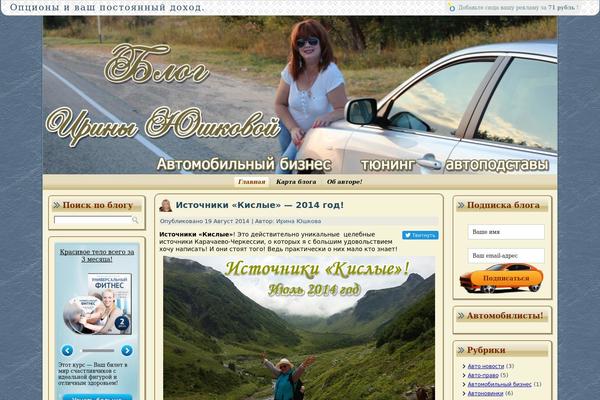
Task: Open the Об авторе! menu item
Action: [344, 182]
